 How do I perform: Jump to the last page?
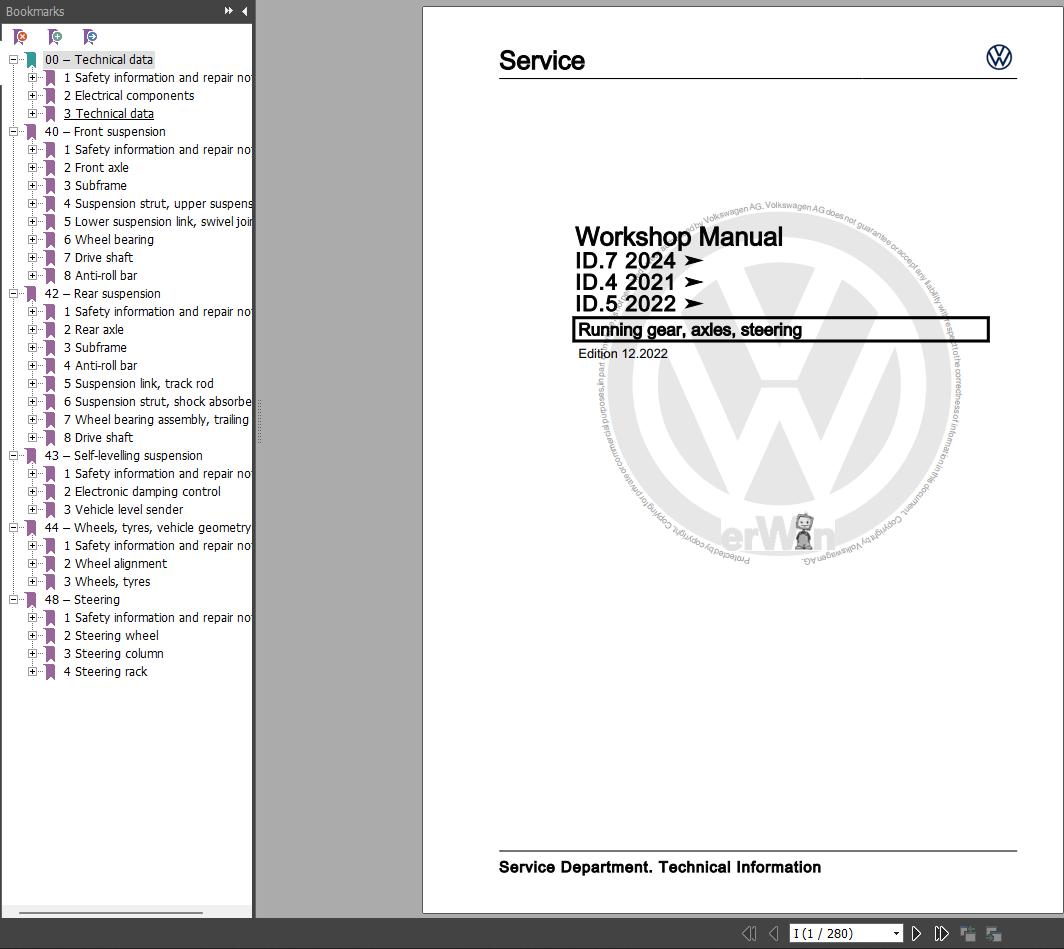tap(941, 933)
